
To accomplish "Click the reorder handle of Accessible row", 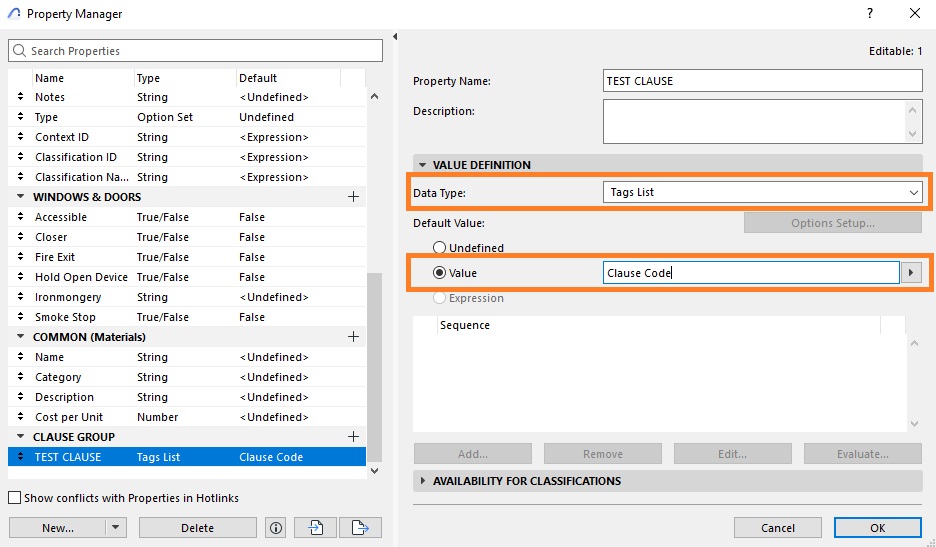I will tap(20, 217).
